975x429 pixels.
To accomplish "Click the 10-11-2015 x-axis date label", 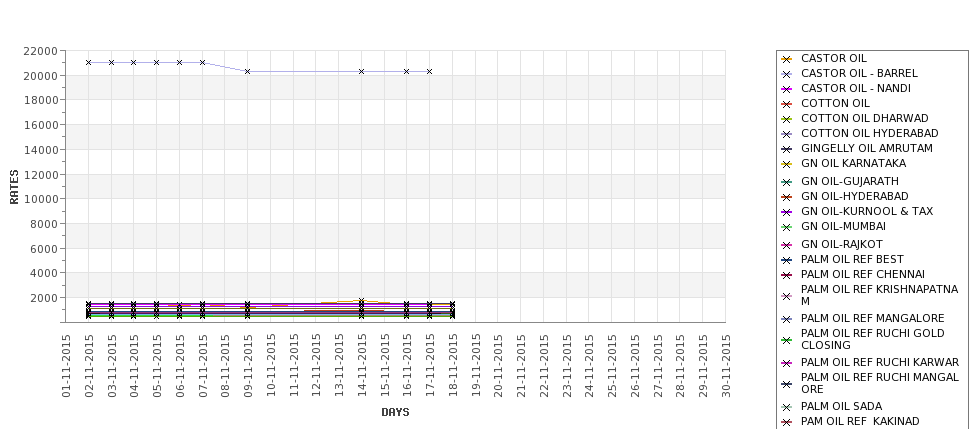I will 270,366.
